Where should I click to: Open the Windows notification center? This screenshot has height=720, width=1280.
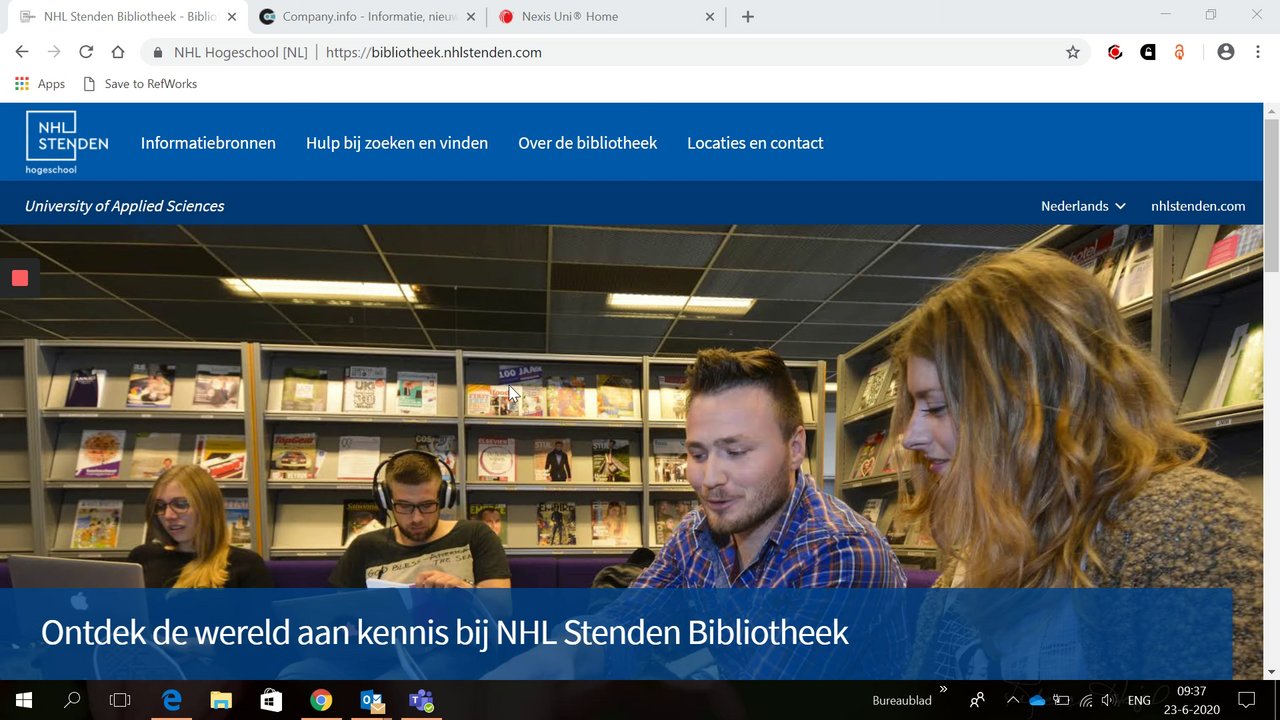click(1247, 700)
